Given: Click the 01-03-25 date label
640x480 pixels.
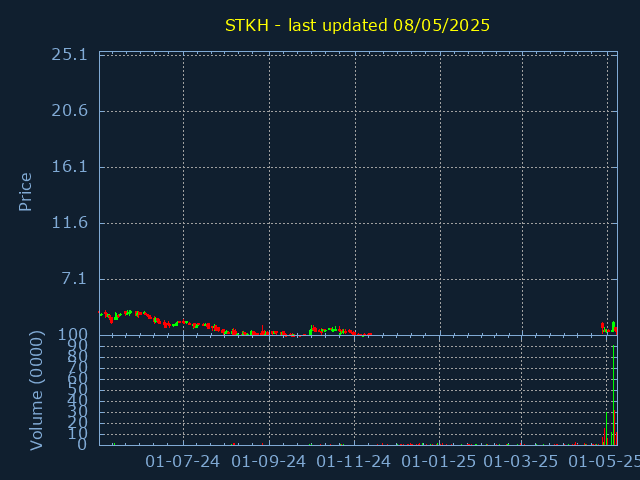Looking at the screenshot, I should tap(520, 462).
